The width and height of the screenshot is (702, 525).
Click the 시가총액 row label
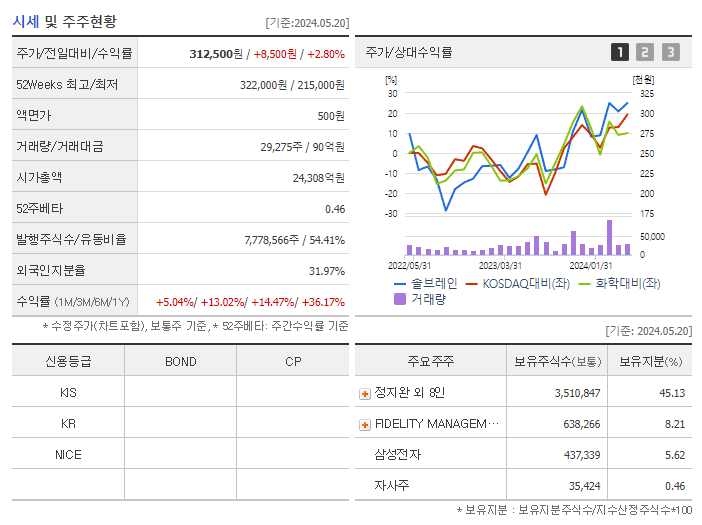pos(39,177)
